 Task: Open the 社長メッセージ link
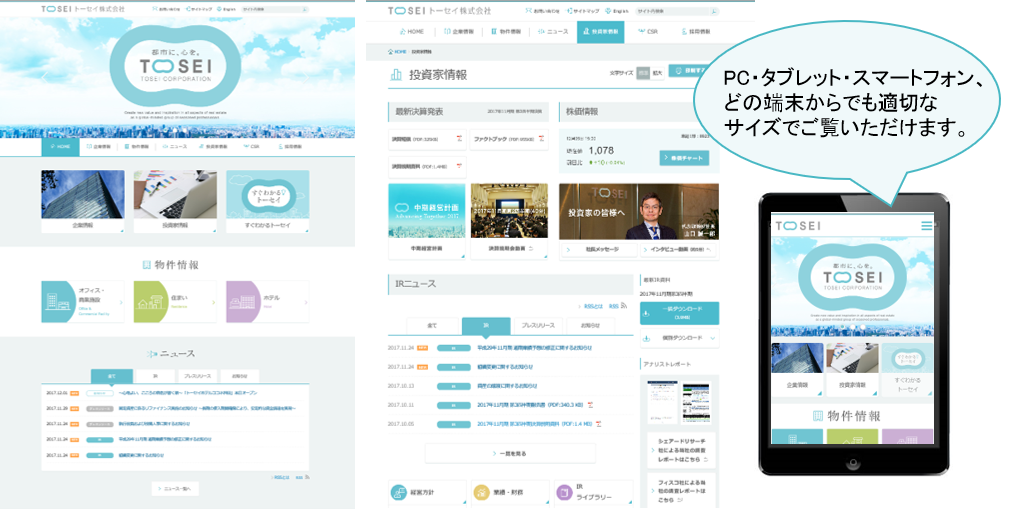pyautogui.click(x=598, y=250)
